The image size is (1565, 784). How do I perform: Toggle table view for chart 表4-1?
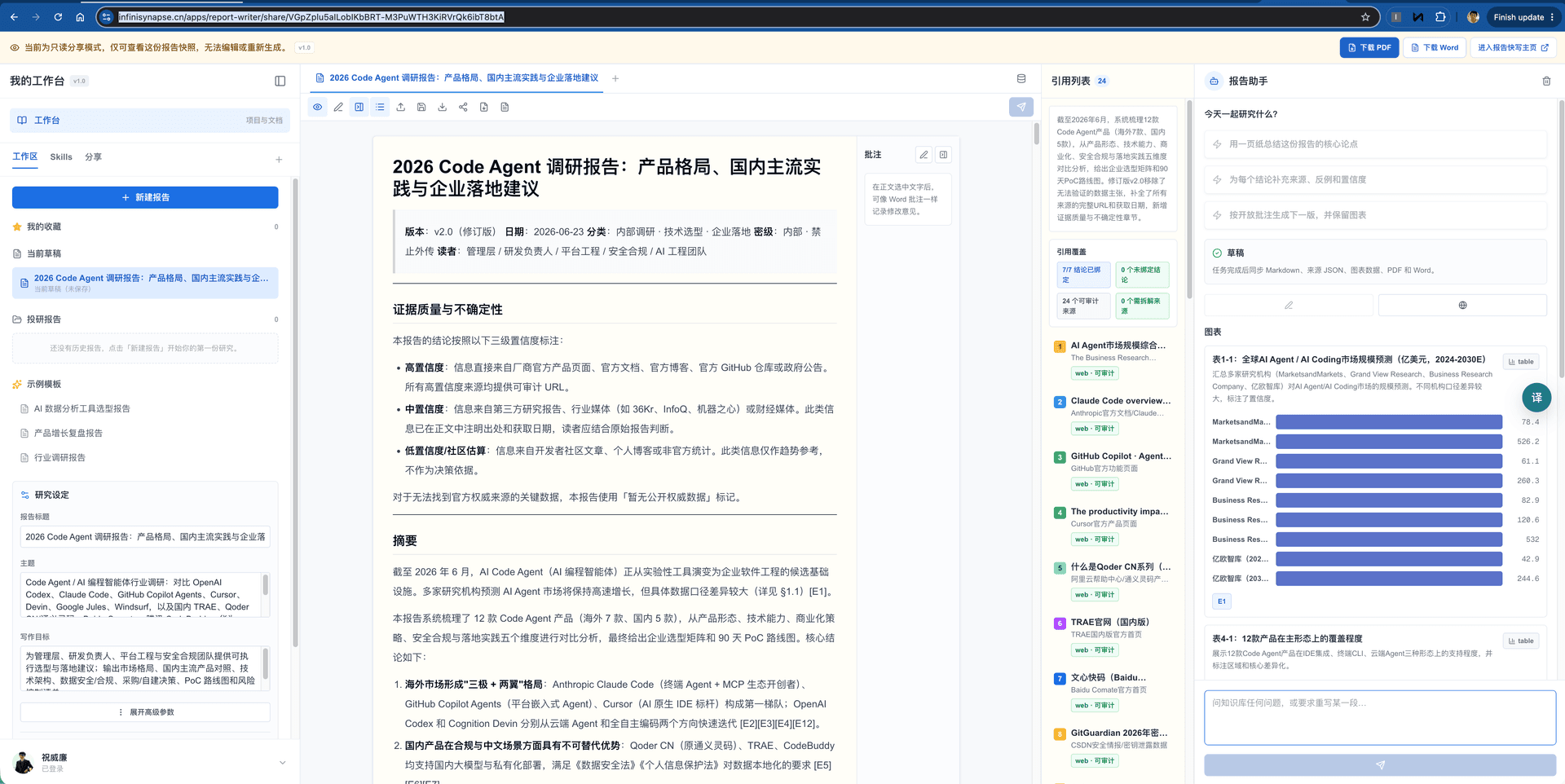coord(1521,641)
